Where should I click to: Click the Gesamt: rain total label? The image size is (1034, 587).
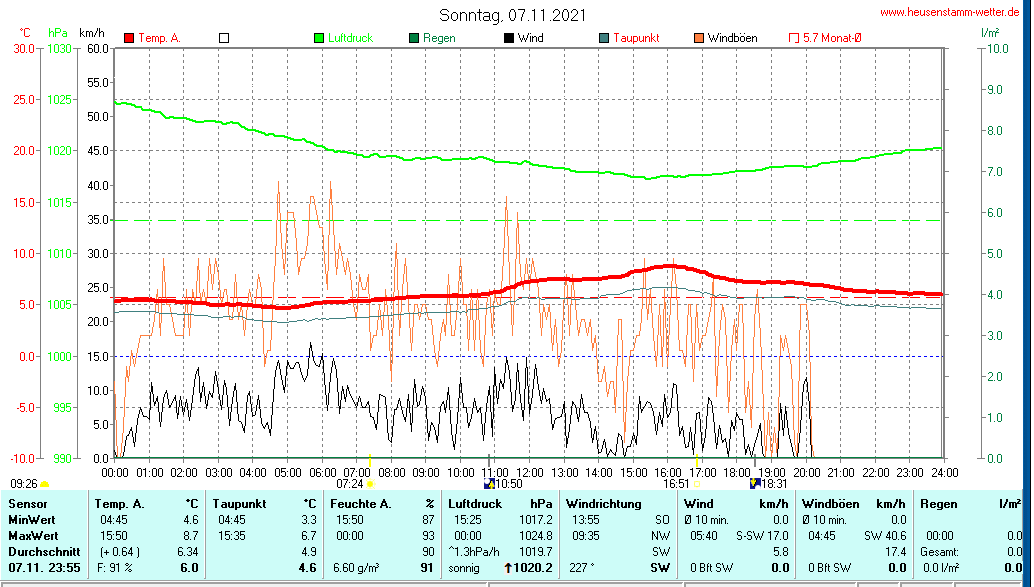(940, 551)
